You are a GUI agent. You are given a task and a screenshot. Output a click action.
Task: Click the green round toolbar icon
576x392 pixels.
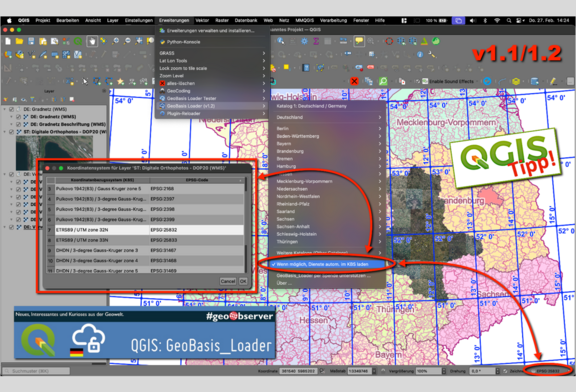(436, 41)
